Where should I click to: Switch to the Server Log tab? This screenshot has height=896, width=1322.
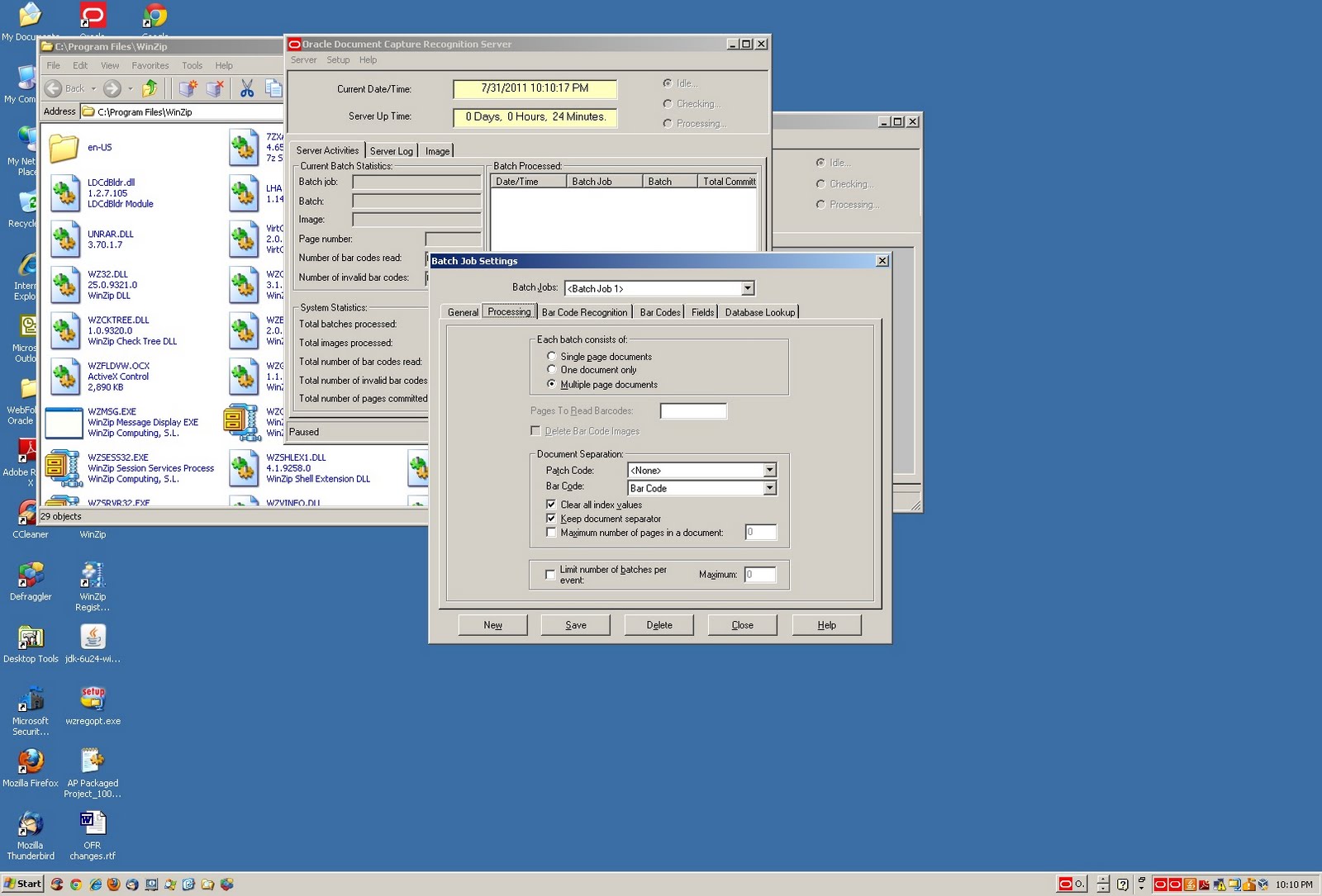[x=391, y=150]
